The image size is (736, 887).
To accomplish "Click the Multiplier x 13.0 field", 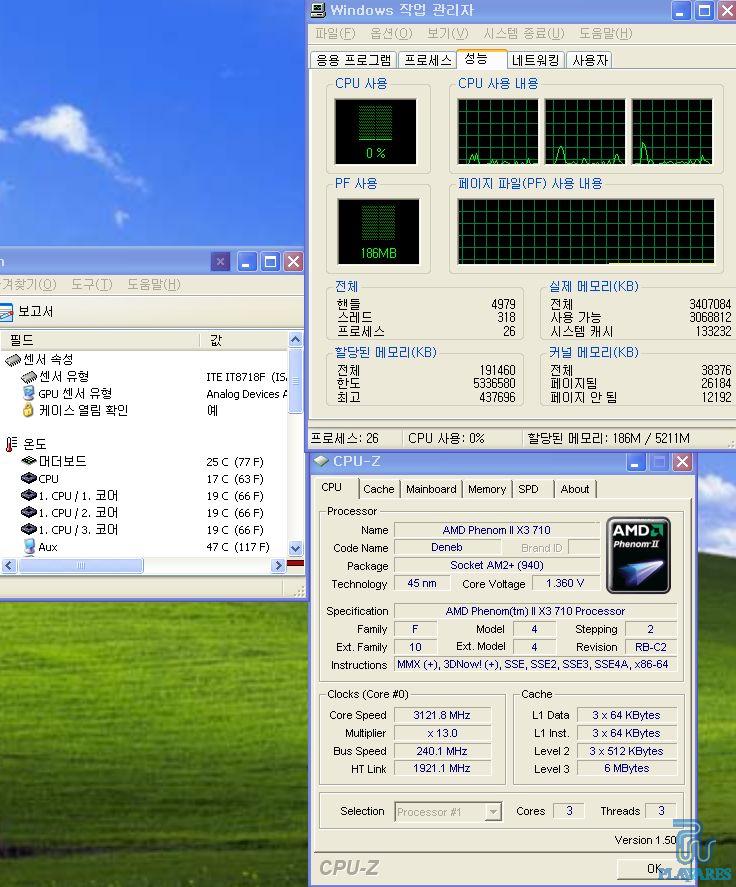I will tap(442, 733).
